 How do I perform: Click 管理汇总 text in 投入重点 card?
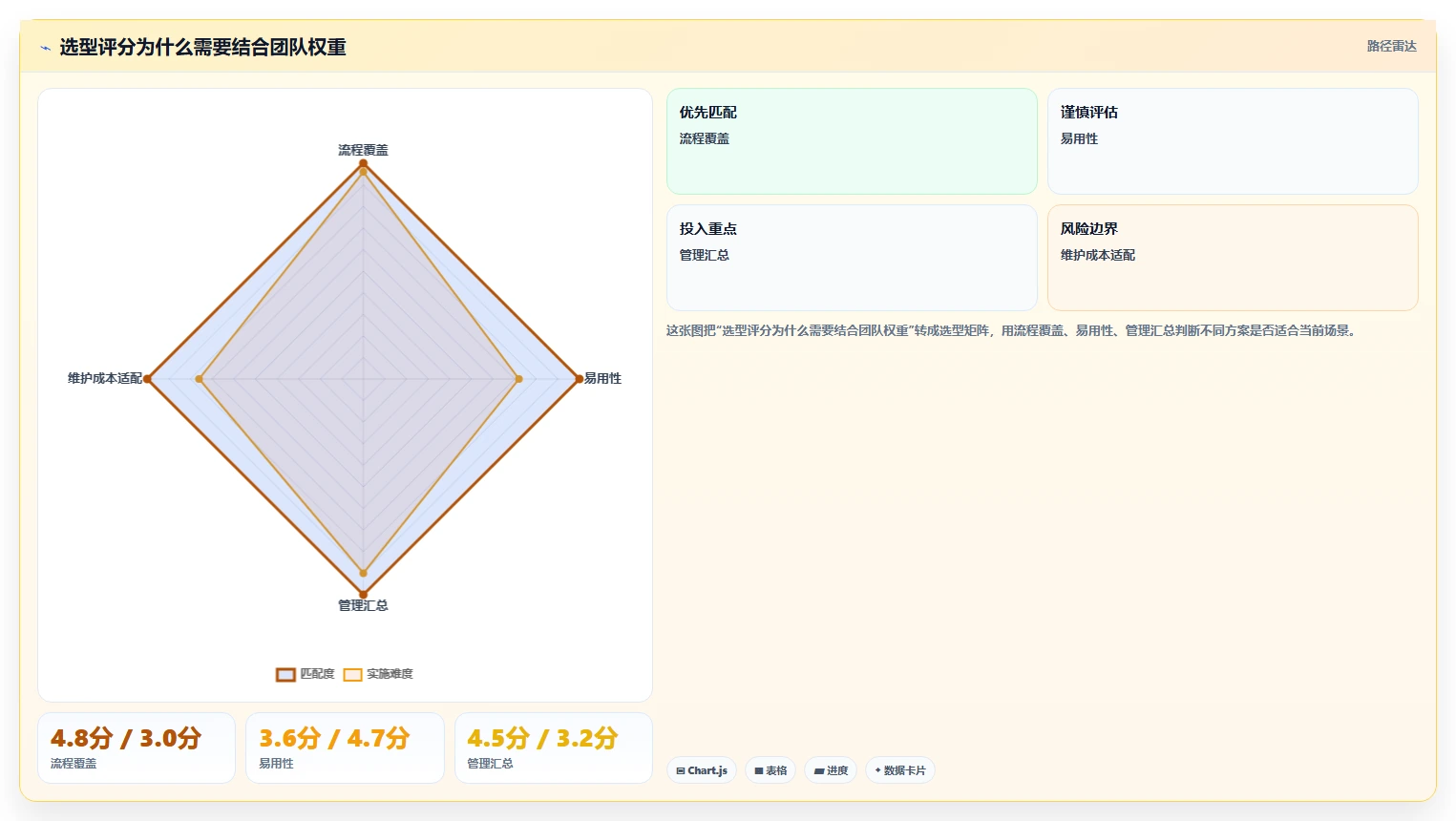tap(705, 255)
